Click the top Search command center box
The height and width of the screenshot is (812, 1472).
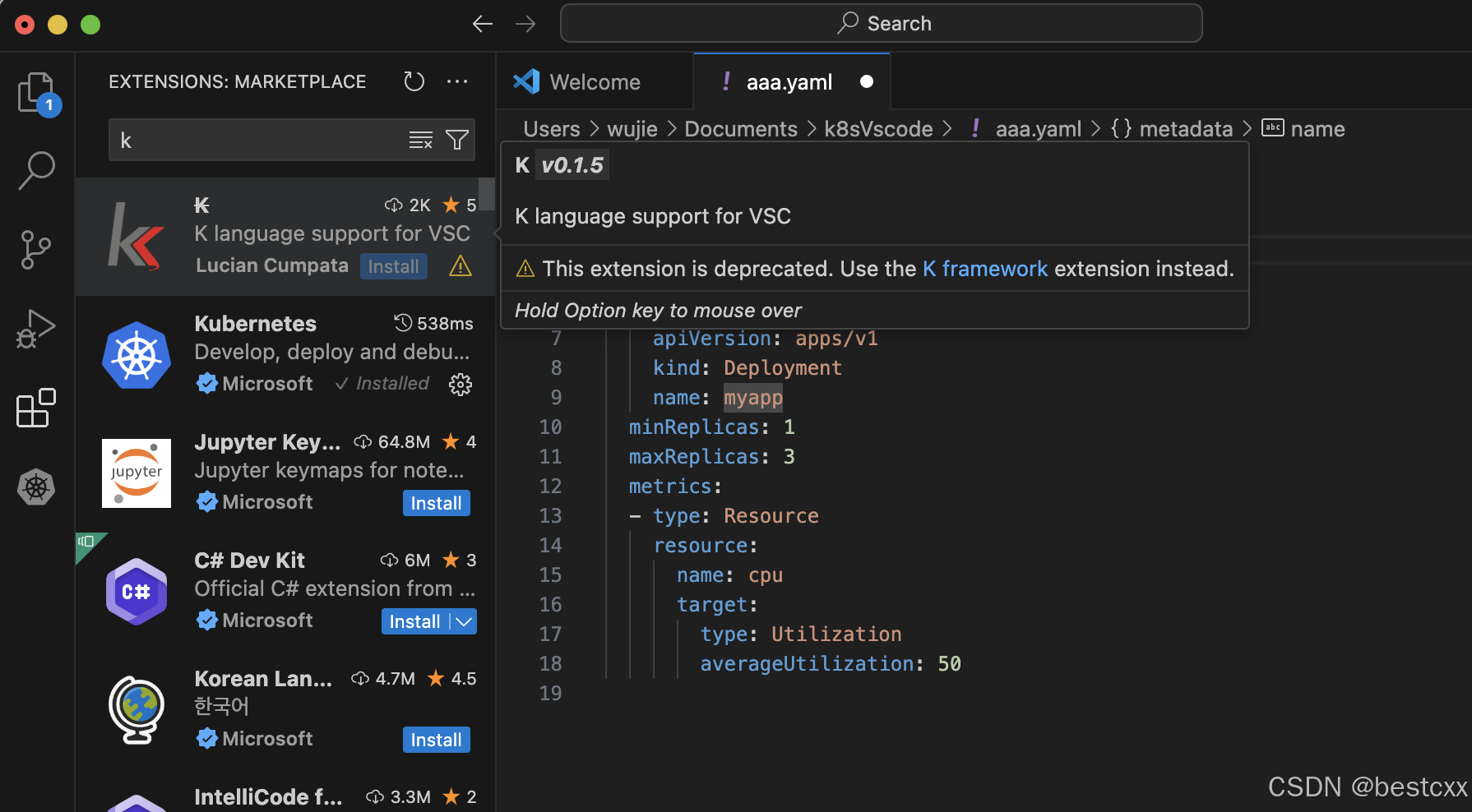pyautogui.click(x=881, y=23)
